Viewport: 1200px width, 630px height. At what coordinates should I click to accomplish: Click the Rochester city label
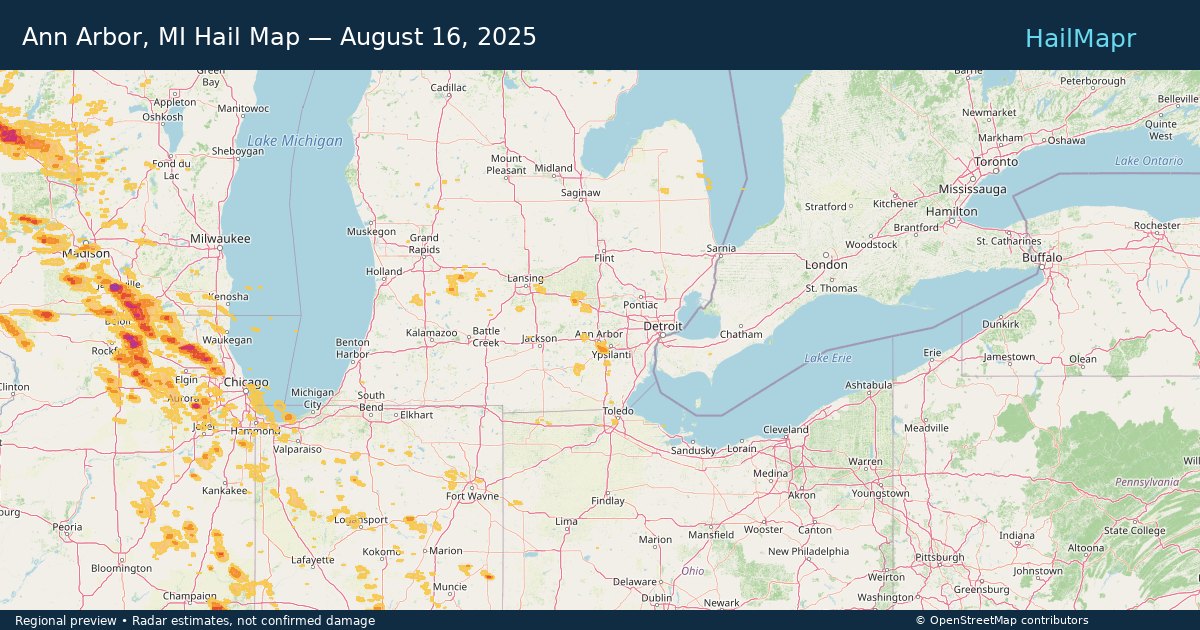coord(1158,226)
